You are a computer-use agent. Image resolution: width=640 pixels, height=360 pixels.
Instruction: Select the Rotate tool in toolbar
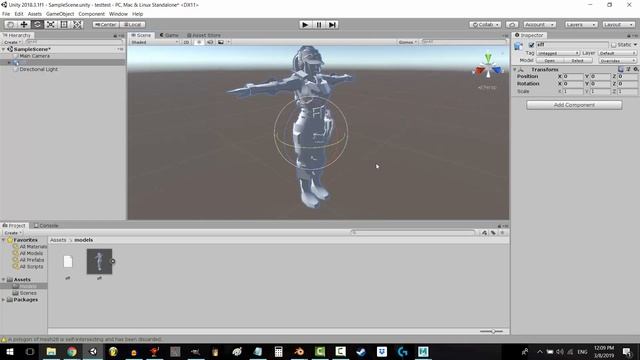point(37,24)
